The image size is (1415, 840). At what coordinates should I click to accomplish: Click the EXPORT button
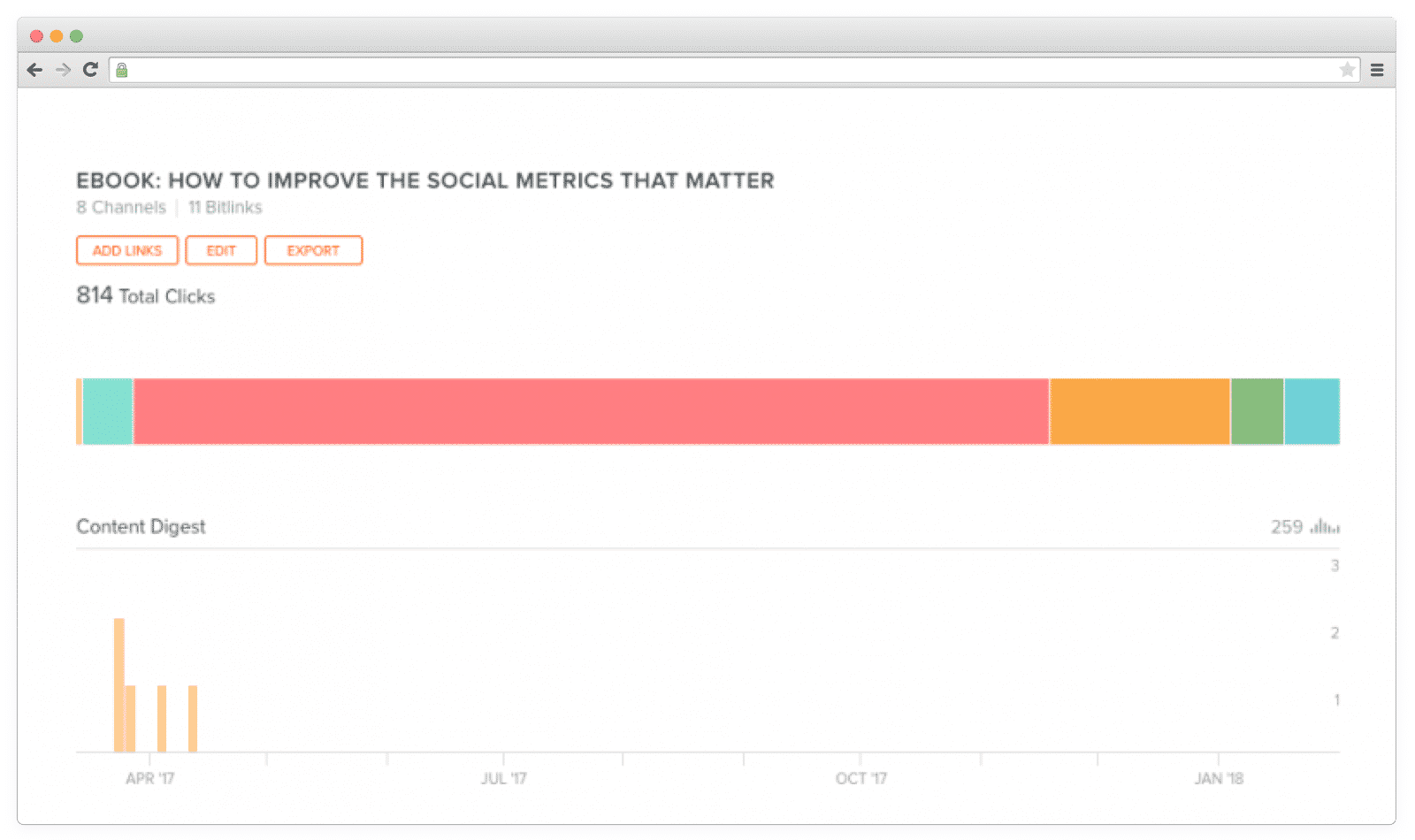point(313,250)
